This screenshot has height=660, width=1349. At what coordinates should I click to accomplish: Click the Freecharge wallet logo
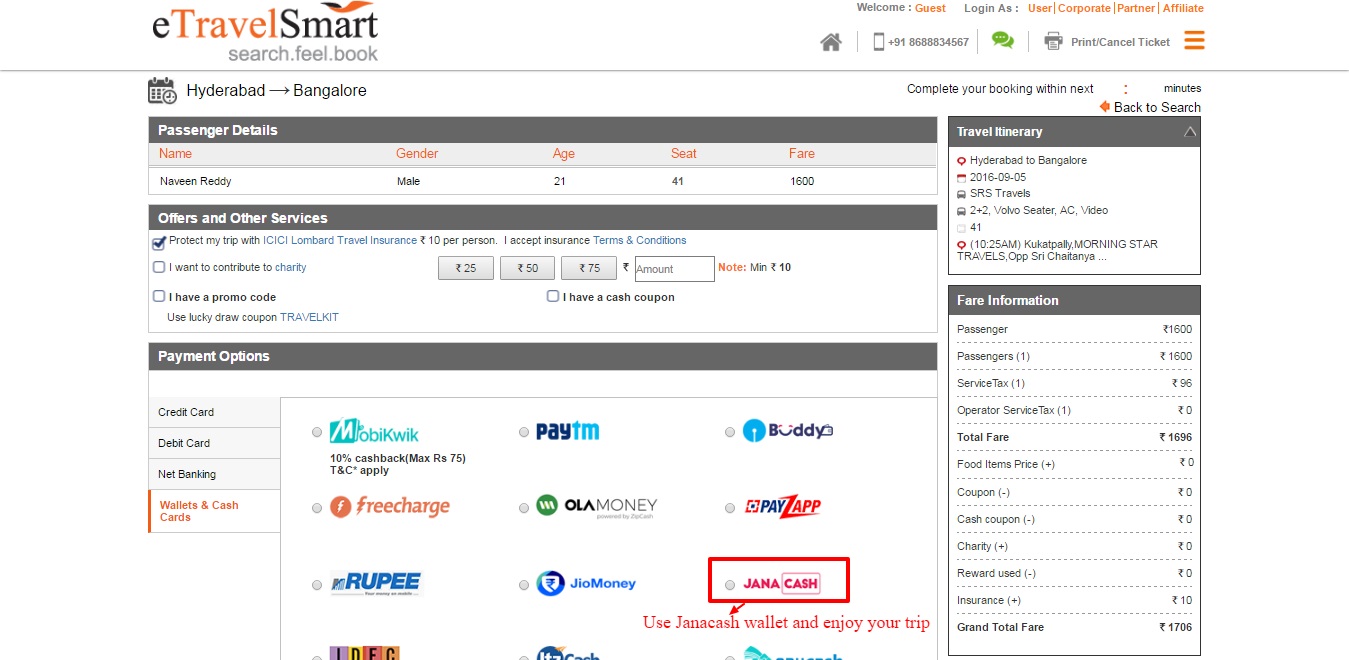click(390, 507)
